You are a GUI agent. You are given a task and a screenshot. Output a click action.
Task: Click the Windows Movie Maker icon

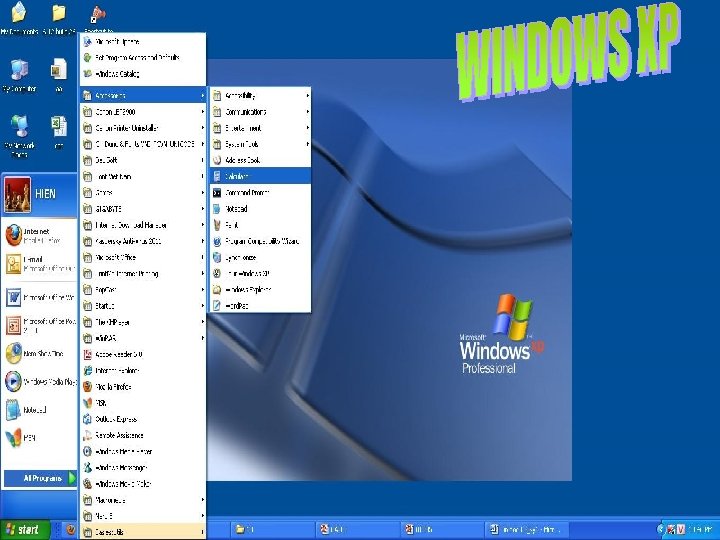(x=87, y=484)
